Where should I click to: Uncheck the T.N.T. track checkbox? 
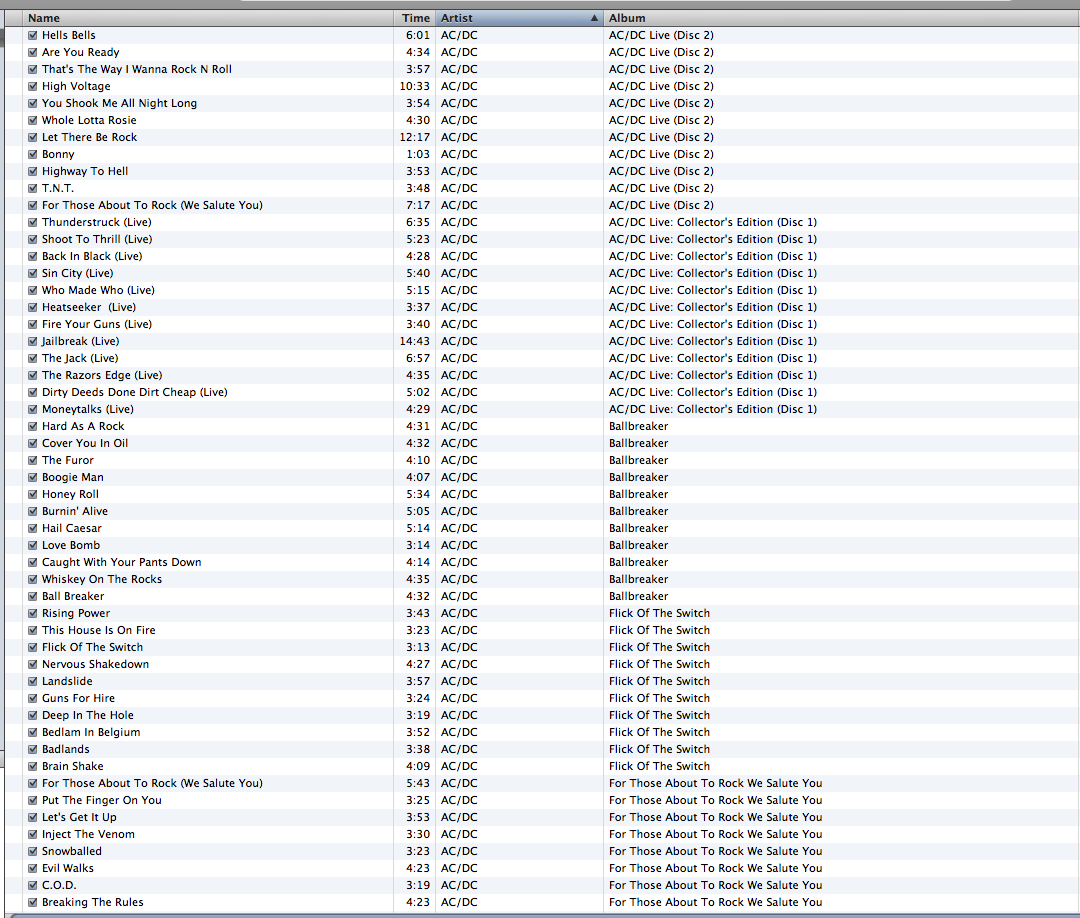tap(32, 188)
